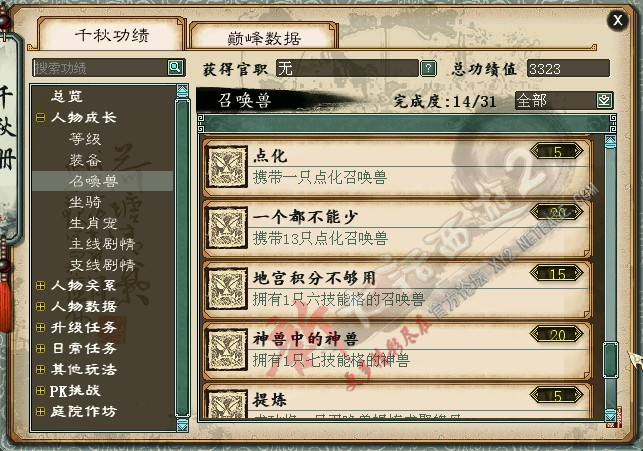This screenshot has height=451, width=643.
Task: Switch to the 巅峰数据 tab
Action: 264,38
